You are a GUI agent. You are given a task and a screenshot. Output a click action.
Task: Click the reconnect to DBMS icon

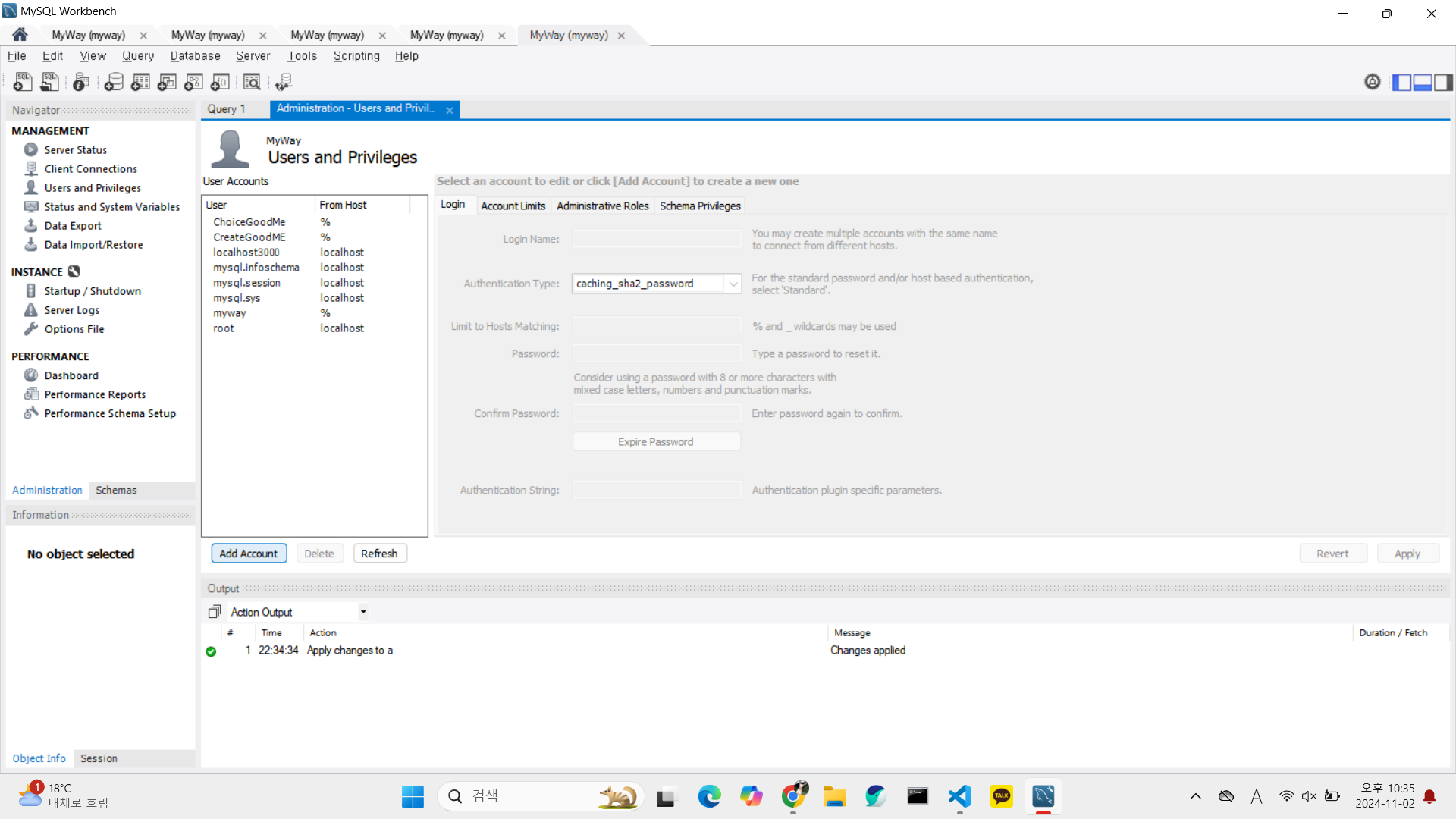tap(284, 82)
